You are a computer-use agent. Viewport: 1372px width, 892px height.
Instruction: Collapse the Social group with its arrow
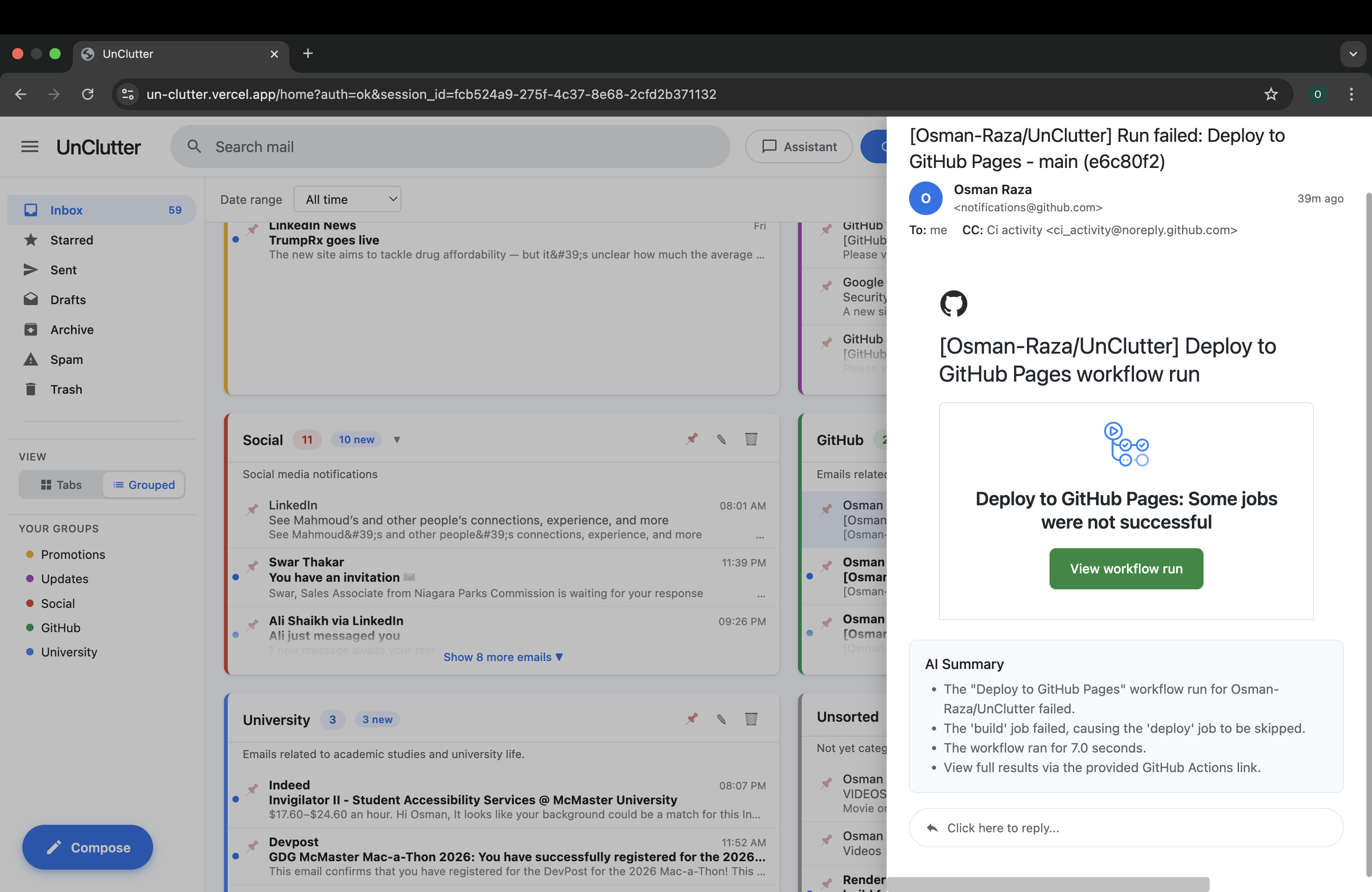tap(397, 439)
